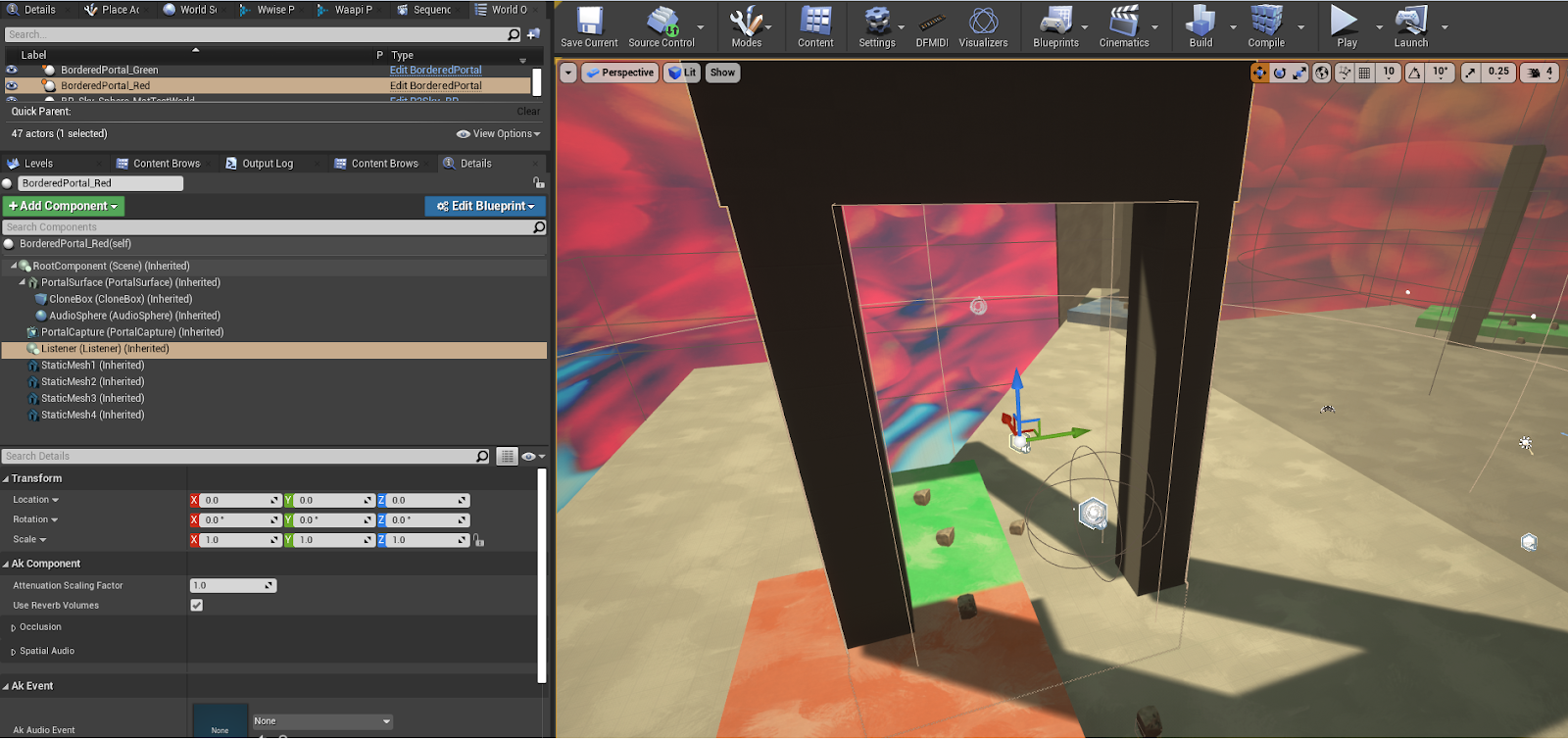The width and height of the screenshot is (1568, 739).
Task: Toggle visibility of BorderedPortal_Green actor
Action: [x=12, y=71]
